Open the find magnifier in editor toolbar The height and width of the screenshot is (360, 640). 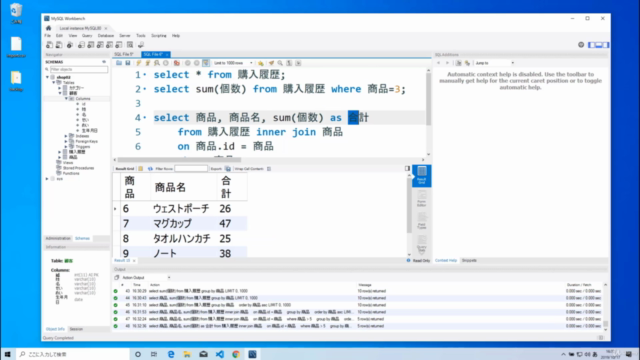click(280, 63)
